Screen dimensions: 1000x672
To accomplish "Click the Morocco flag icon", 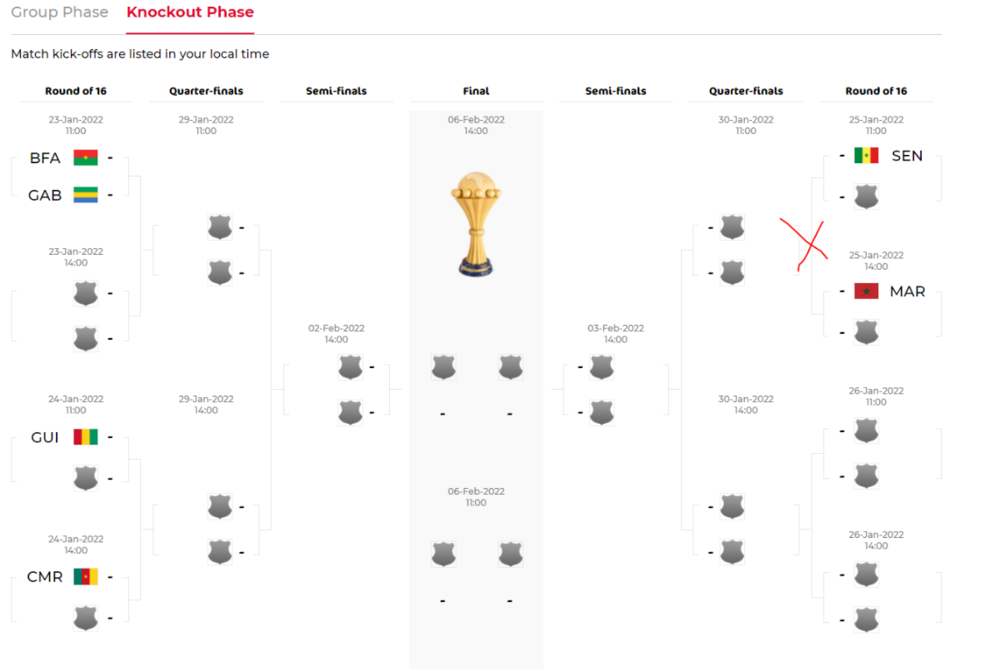I will (866, 291).
